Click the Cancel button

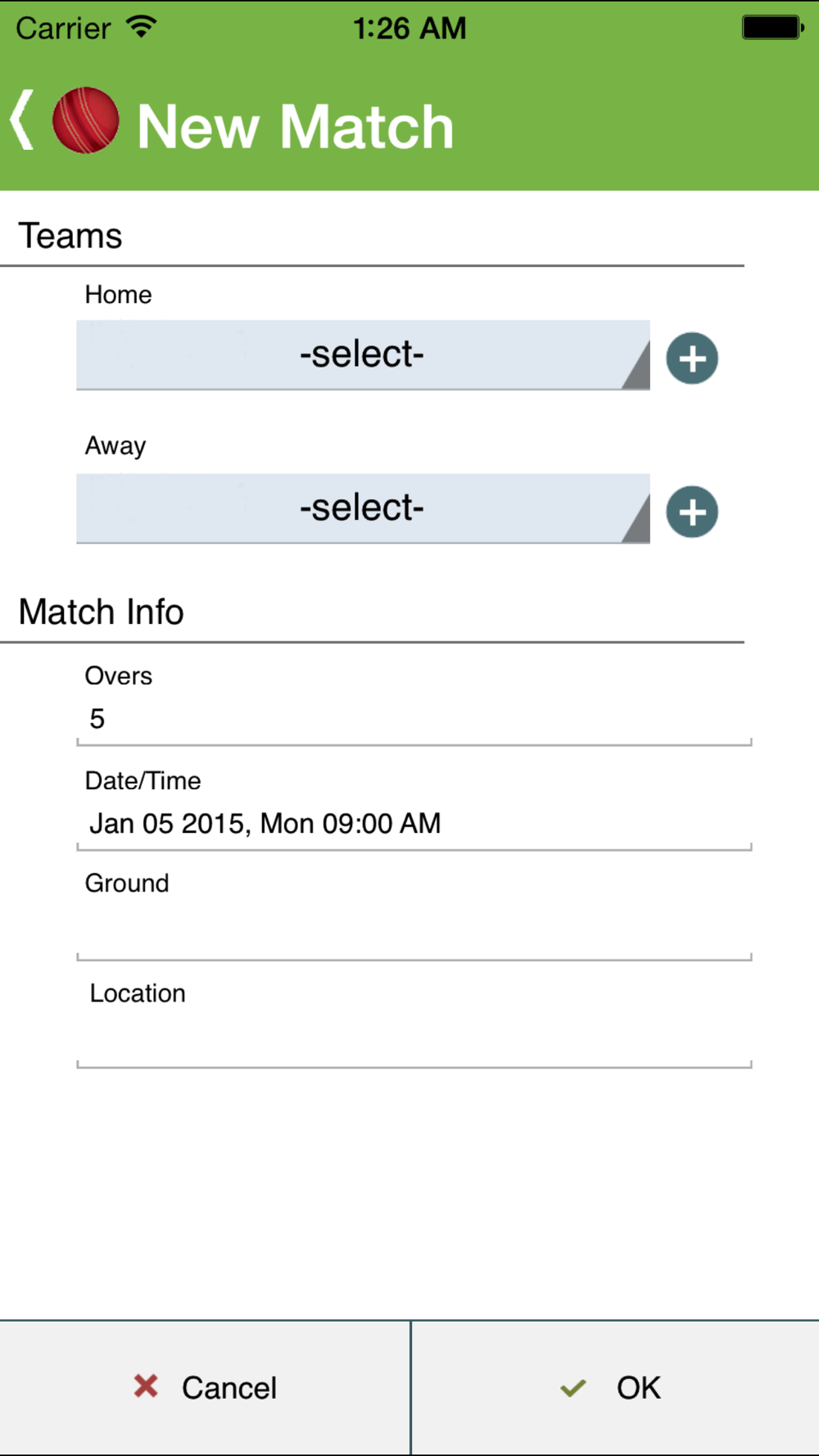205,1388
